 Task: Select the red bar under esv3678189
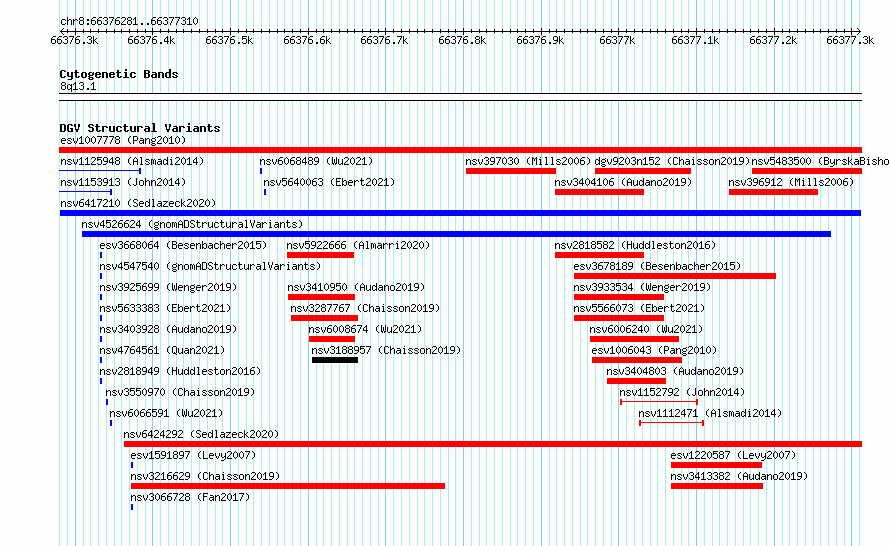675,276
